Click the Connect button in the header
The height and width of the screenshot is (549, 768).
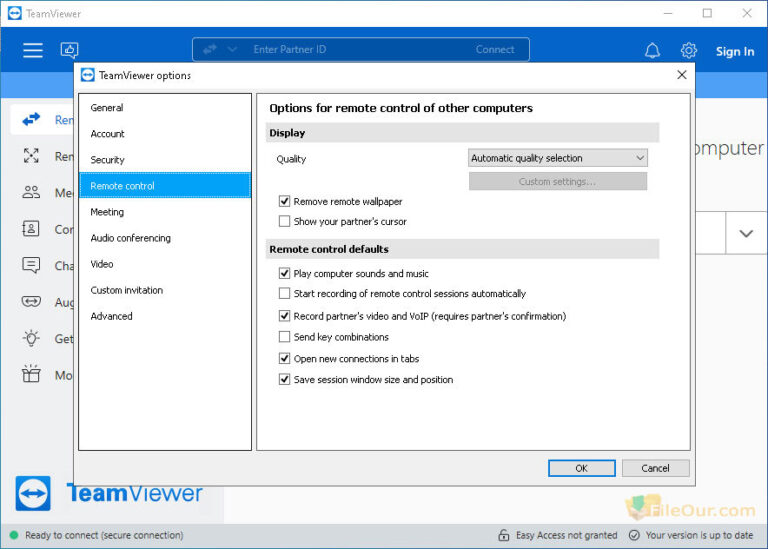click(495, 49)
